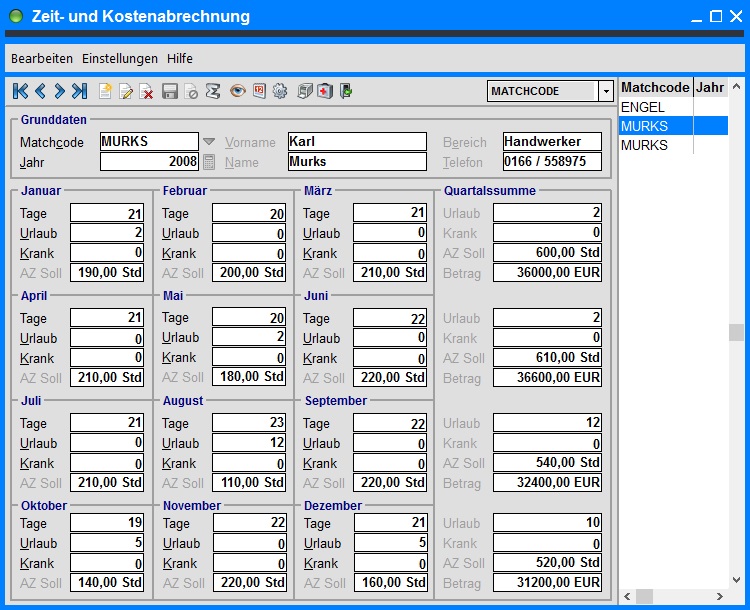Open the Einstellungen menu
Screen dimensions: 750x610
pos(120,59)
